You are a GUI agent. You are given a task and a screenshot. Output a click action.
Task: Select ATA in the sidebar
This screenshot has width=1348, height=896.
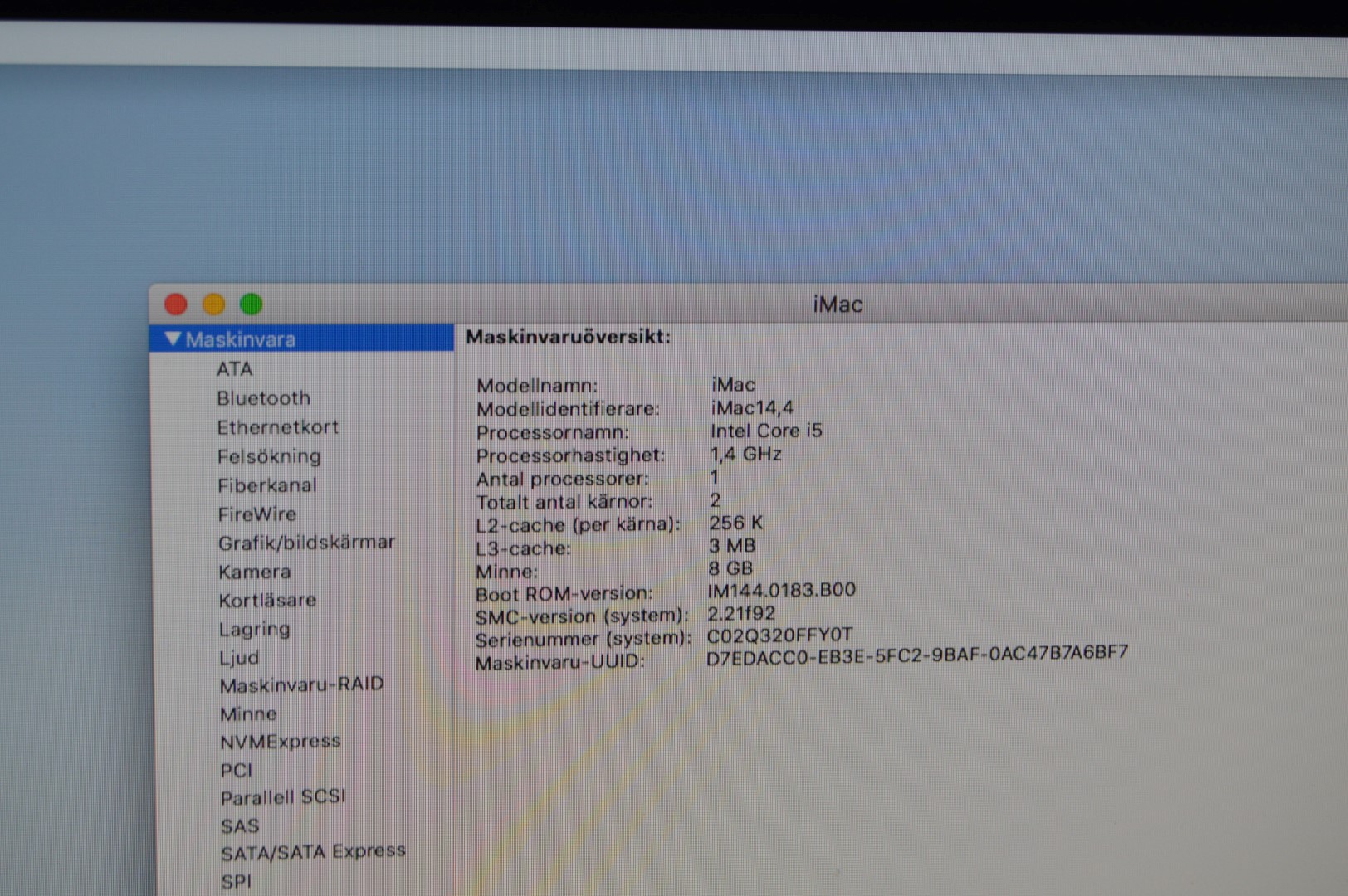coord(234,369)
